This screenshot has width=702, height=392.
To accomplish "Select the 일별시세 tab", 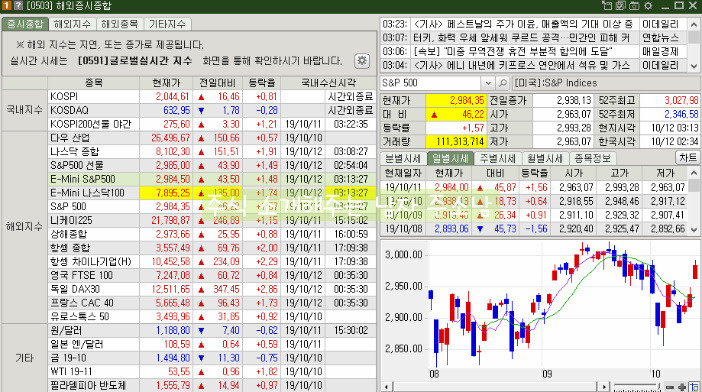I will [x=451, y=158].
